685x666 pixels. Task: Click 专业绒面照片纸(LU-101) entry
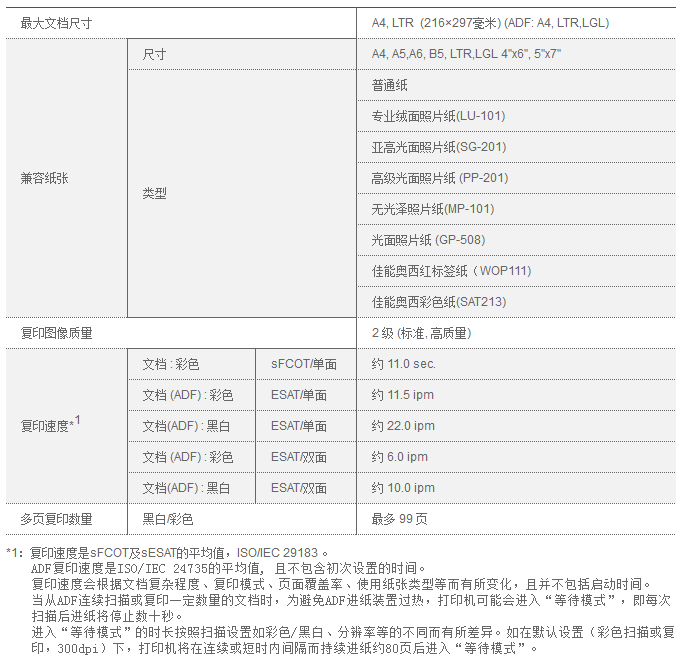tap(438, 116)
